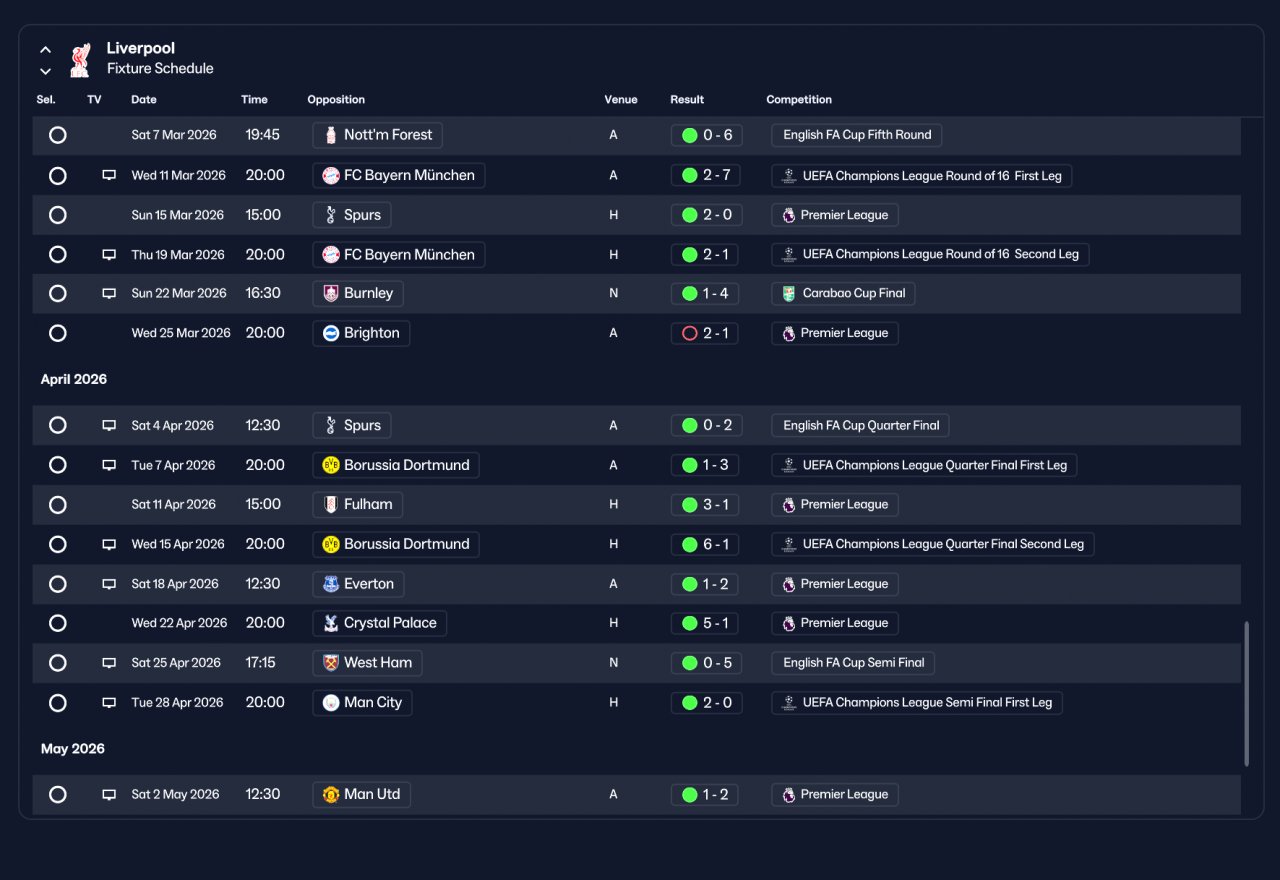The image size is (1280, 880).
Task: Click the Fulham club badge icon
Action: (331, 505)
